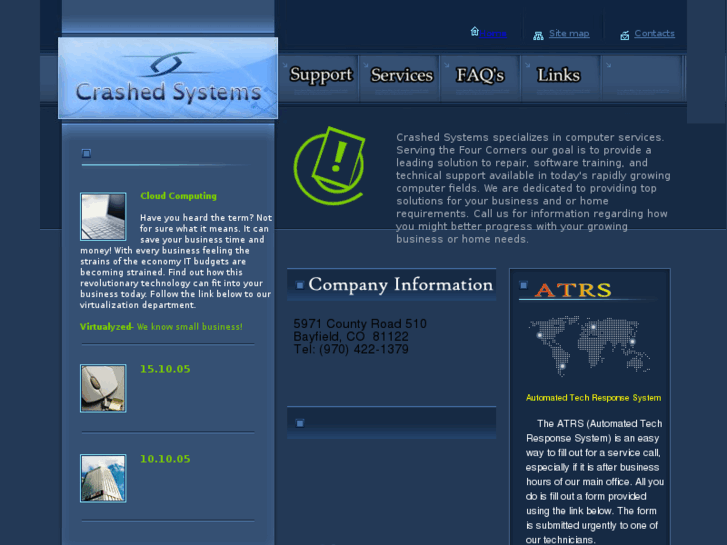The width and height of the screenshot is (727, 545).
Task: Click the dotted world map image
Action: click(589, 346)
